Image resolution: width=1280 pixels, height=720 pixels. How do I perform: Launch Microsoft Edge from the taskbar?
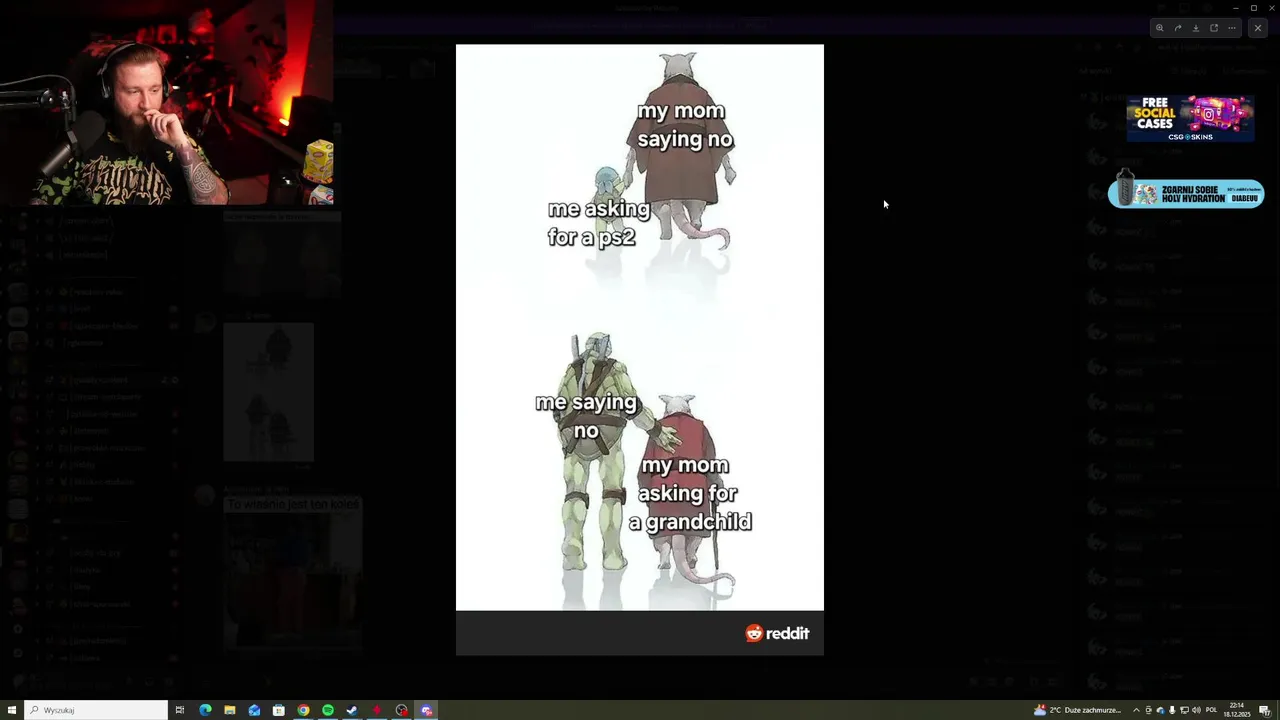pos(205,710)
